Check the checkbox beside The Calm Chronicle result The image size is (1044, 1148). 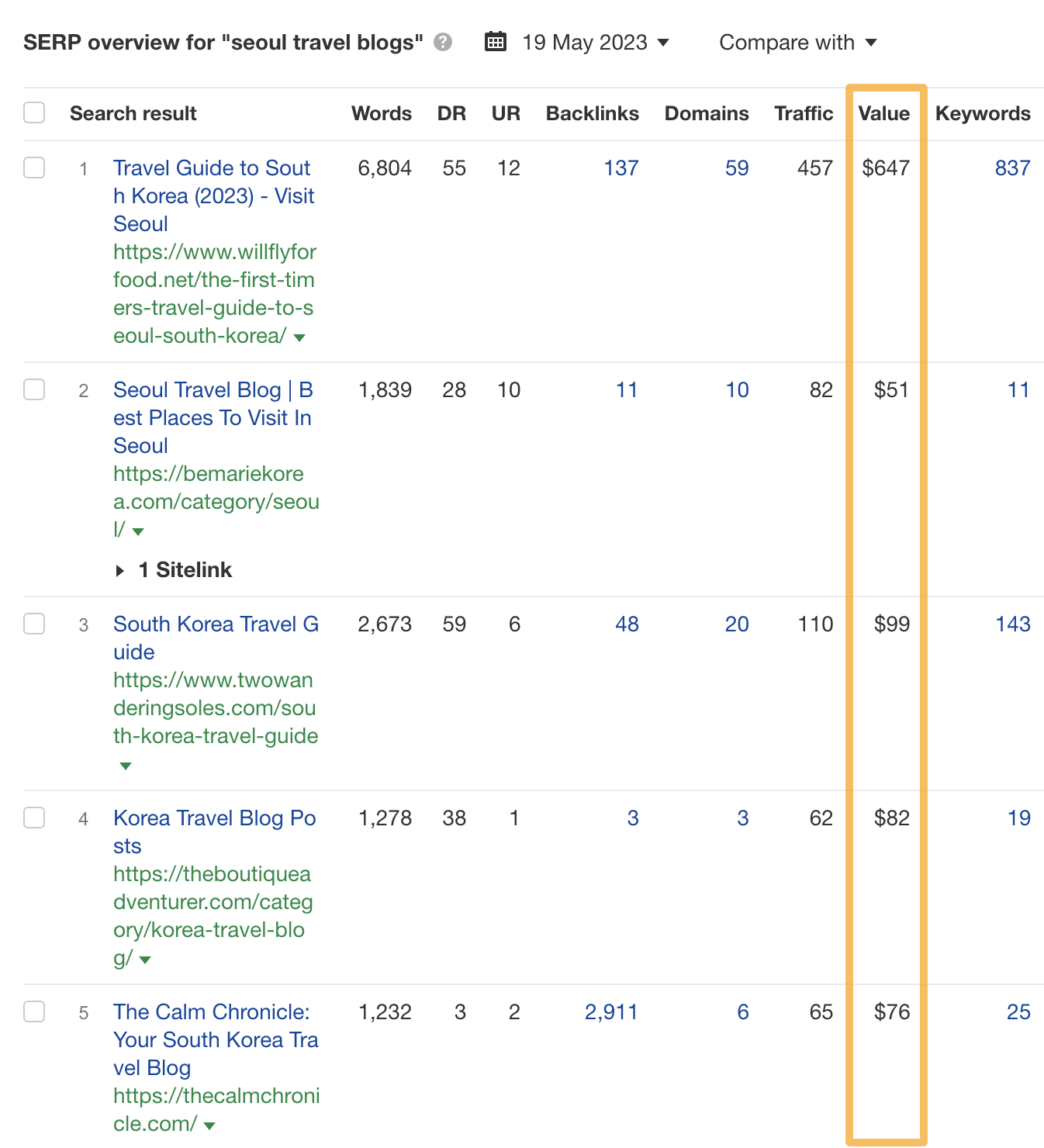tap(33, 1011)
